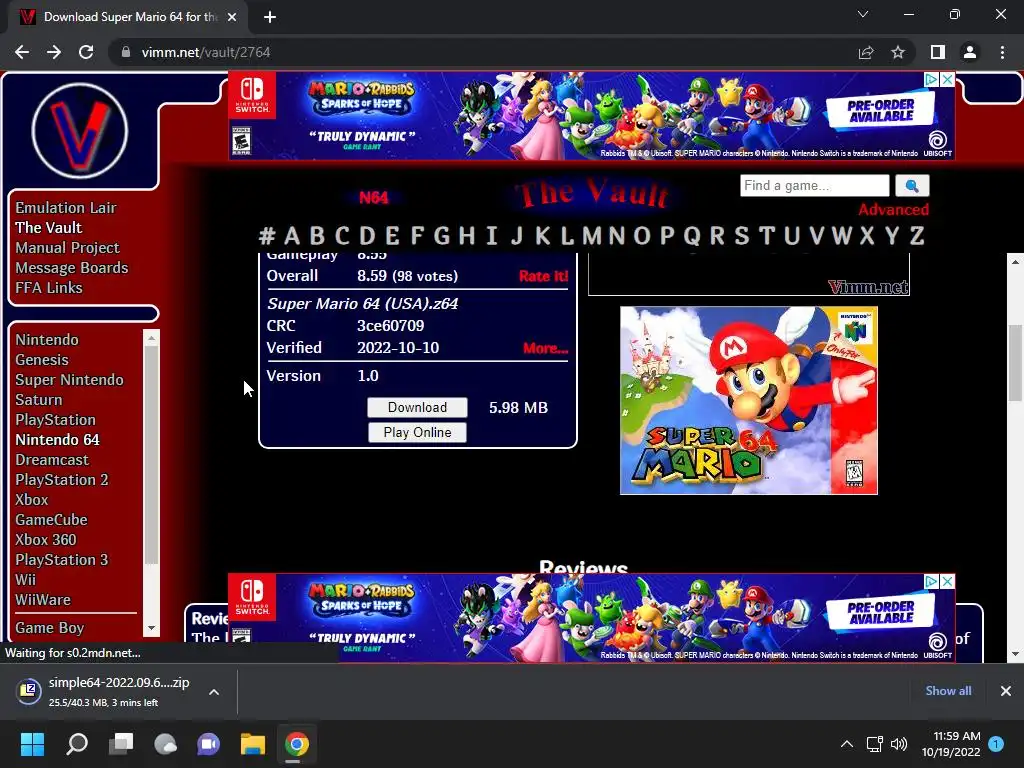
Task: Click the Super Mario 64 box art
Action: pyautogui.click(x=748, y=400)
